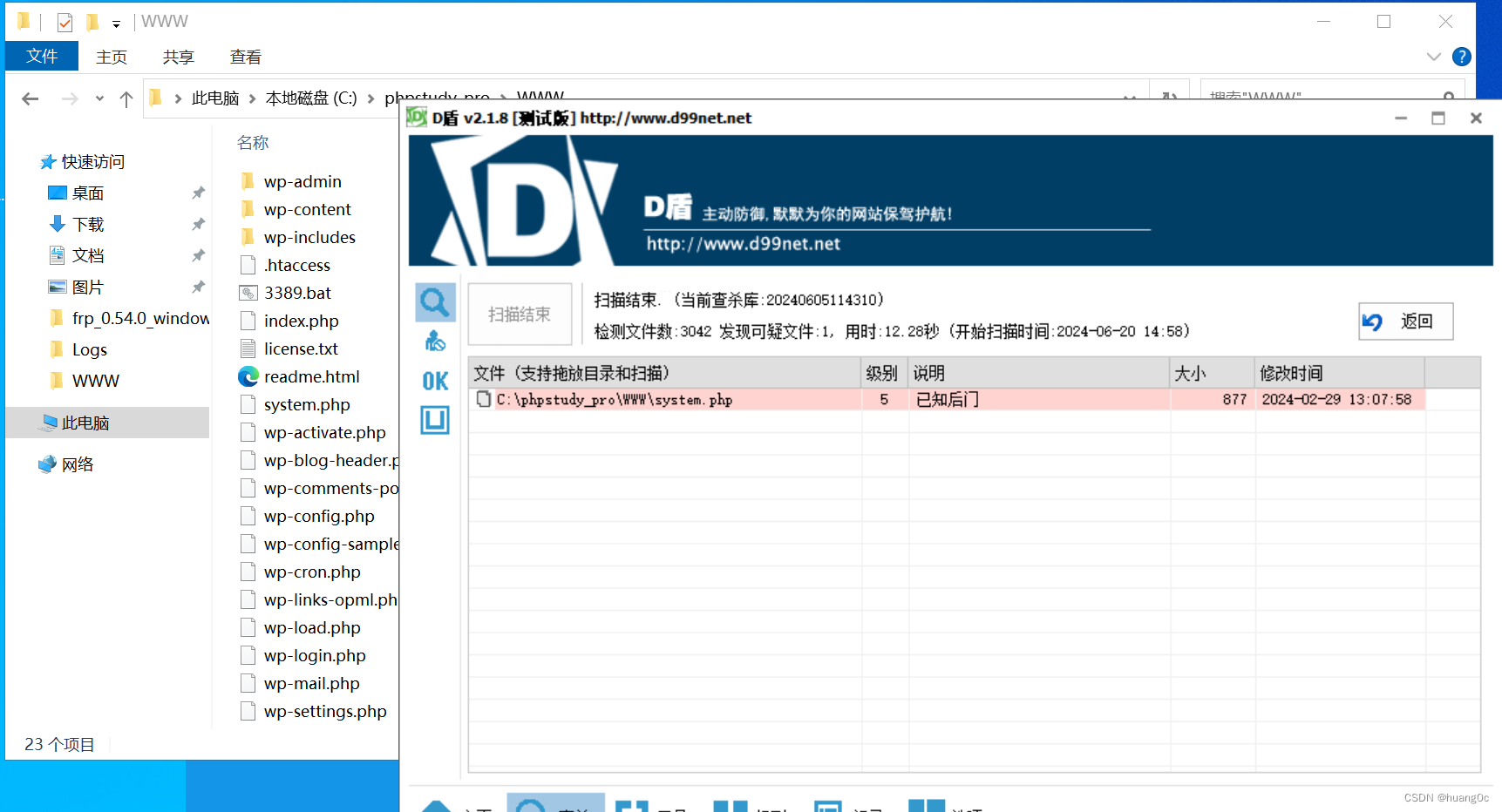The image size is (1502, 812).
Task: Unpin 下载 via its pin icon
Action: pos(199,224)
